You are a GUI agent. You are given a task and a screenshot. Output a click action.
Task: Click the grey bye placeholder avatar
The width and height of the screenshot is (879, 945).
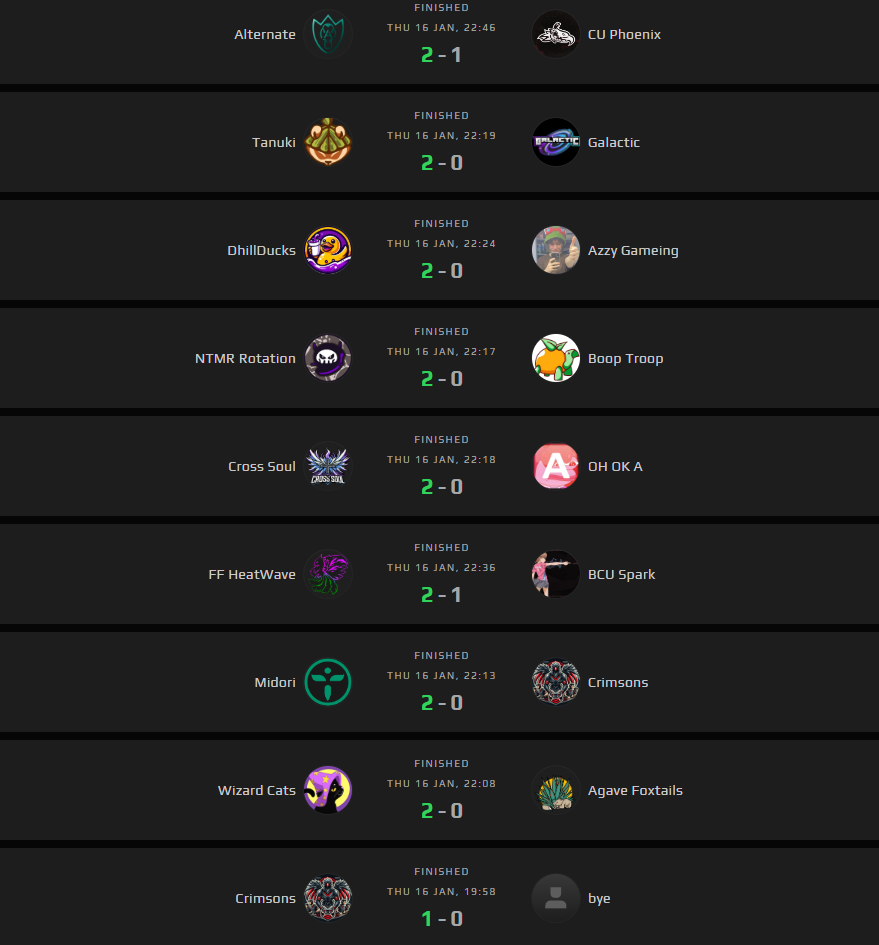click(556, 898)
